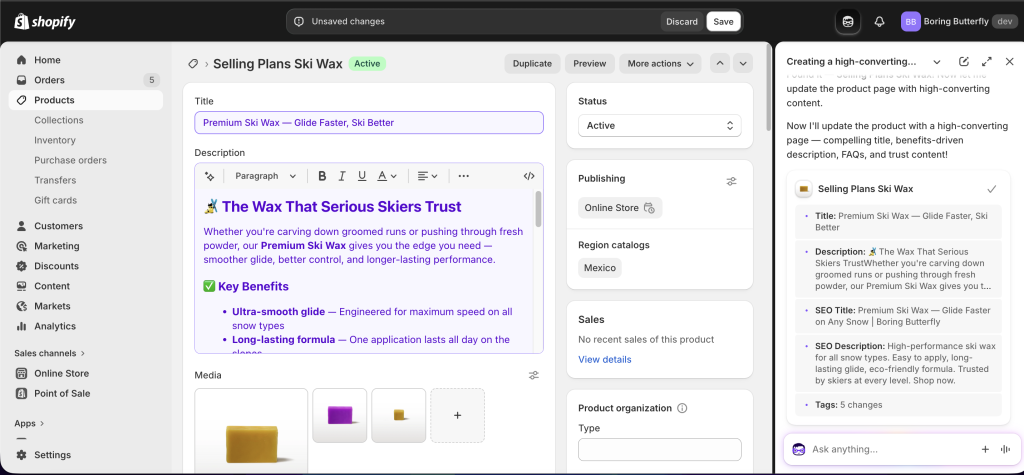Expand the Sidekick panel to full screen
The image size is (1024, 475).
[987, 62]
